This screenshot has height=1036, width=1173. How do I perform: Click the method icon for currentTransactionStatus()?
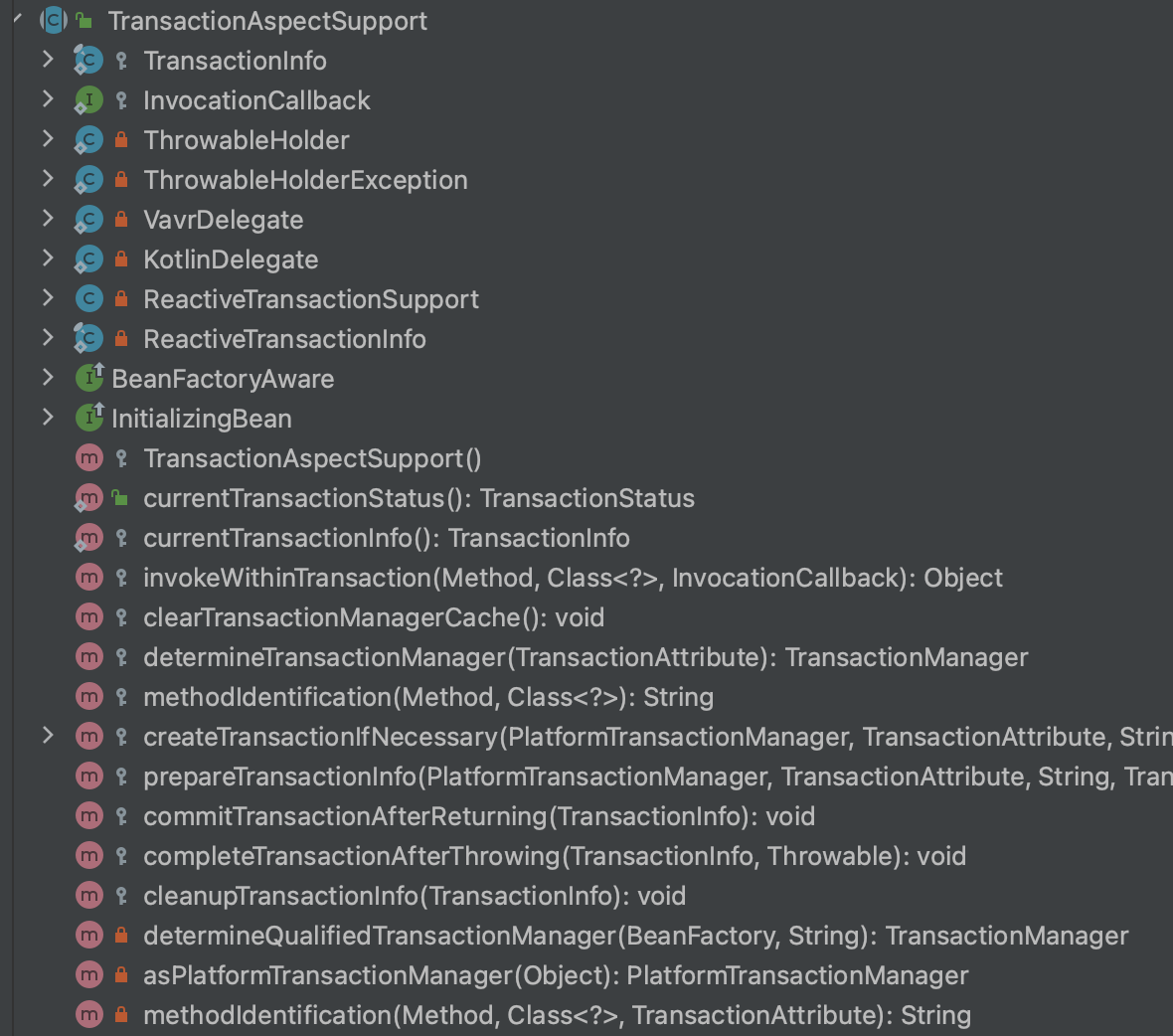click(89, 498)
